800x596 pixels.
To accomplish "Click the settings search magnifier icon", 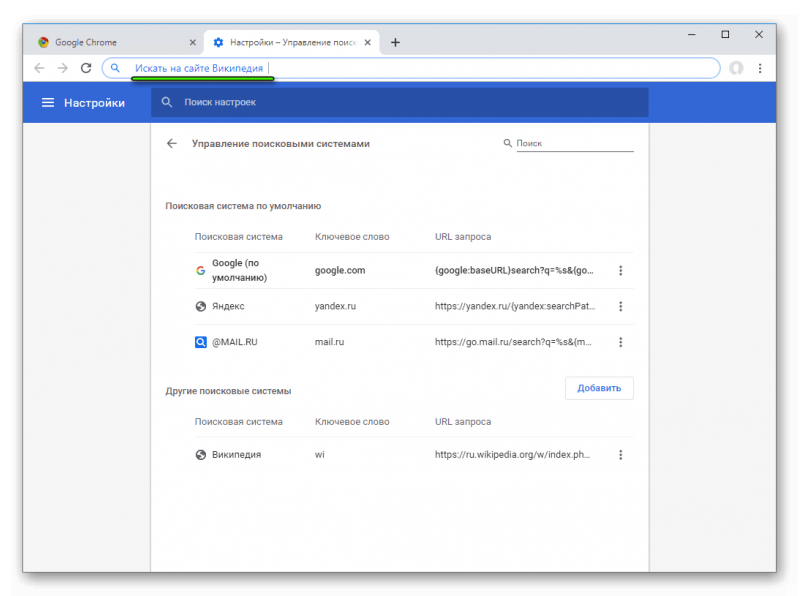I will click(167, 102).
